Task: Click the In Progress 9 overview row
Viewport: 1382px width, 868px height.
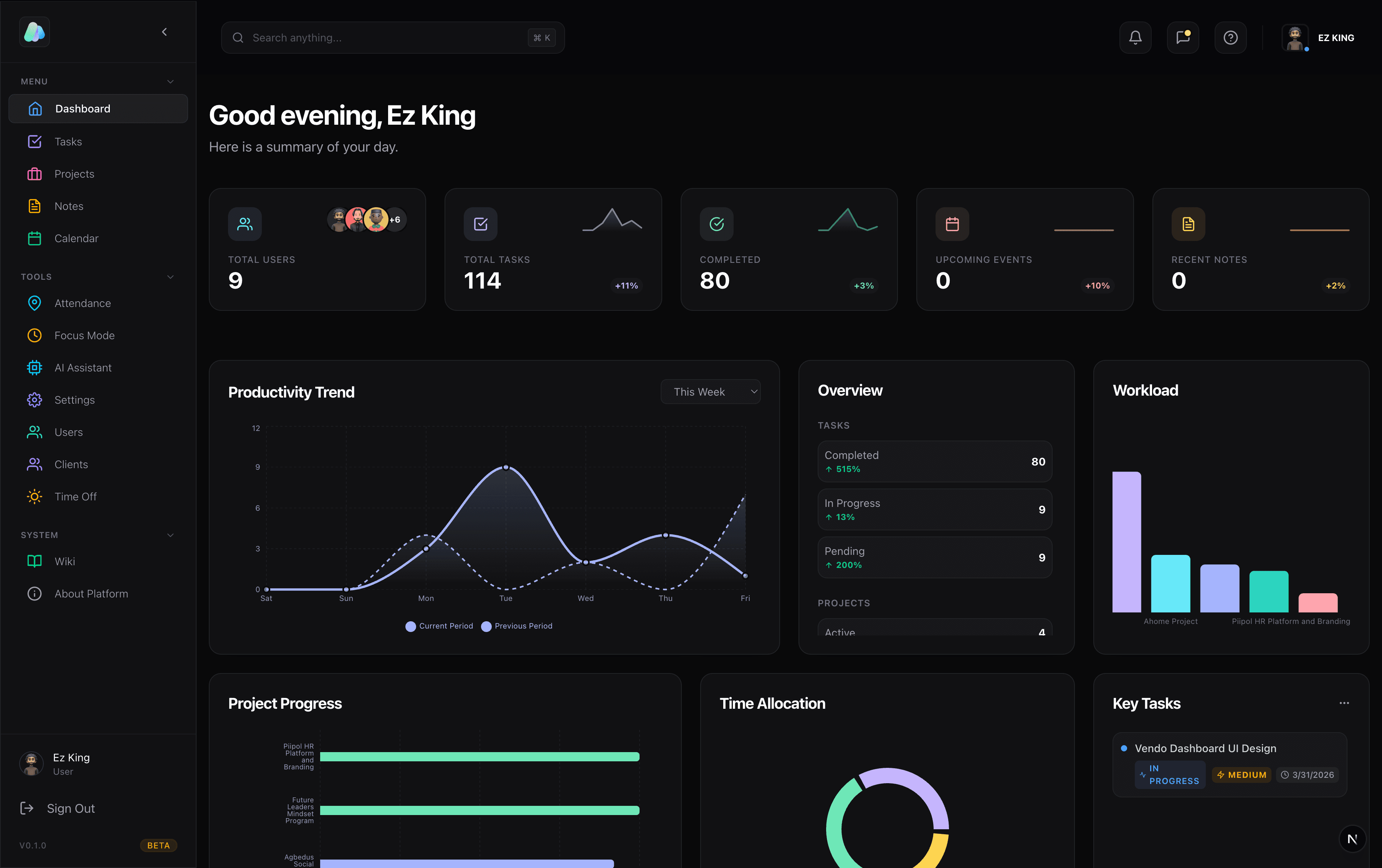Action: 934,510
